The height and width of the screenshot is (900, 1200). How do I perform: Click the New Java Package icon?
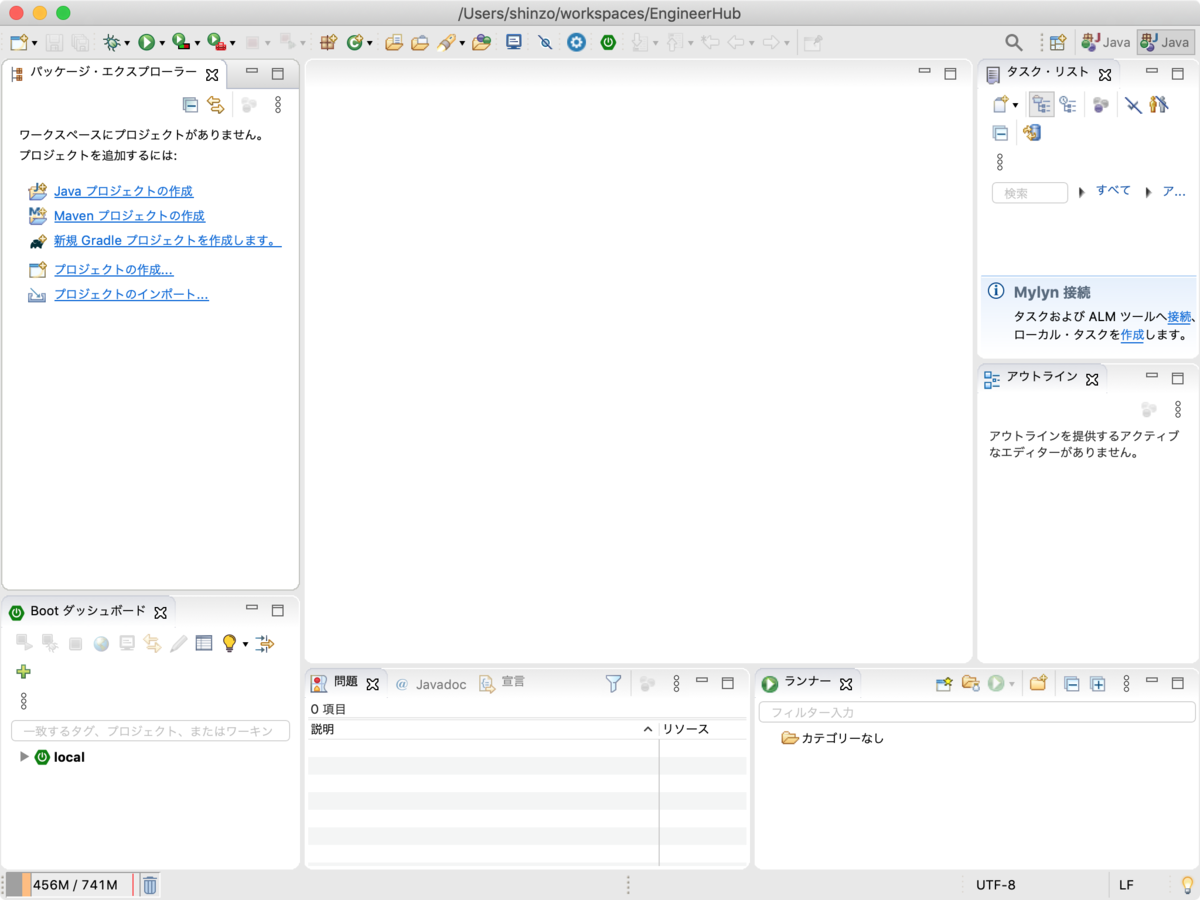pos(328,43)
